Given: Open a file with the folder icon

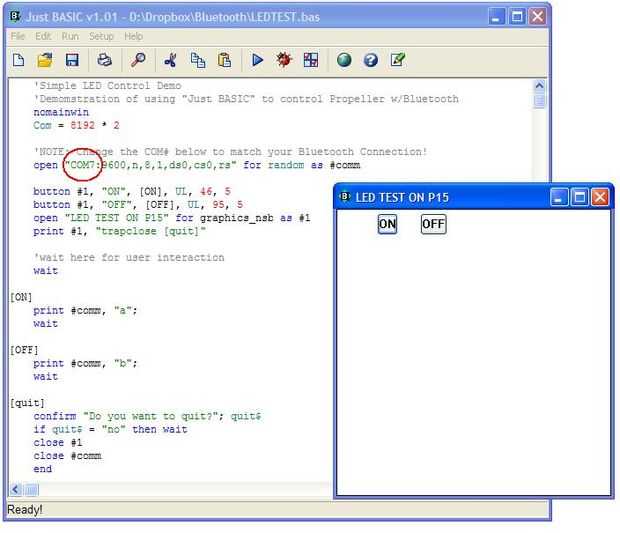Looking at the screenshot, I should pos(45,60).
